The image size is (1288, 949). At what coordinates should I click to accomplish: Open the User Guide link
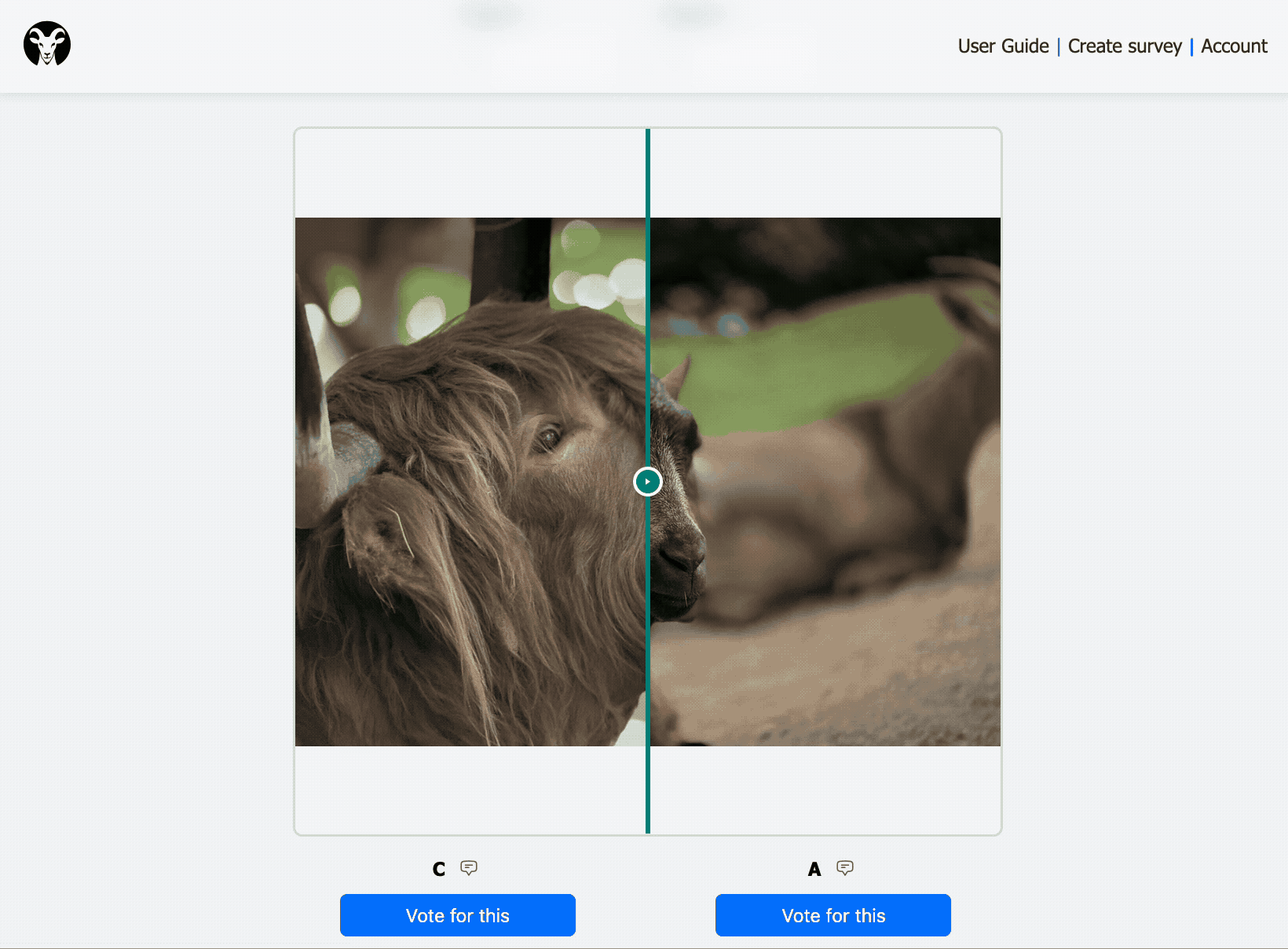coord(1003,46)
